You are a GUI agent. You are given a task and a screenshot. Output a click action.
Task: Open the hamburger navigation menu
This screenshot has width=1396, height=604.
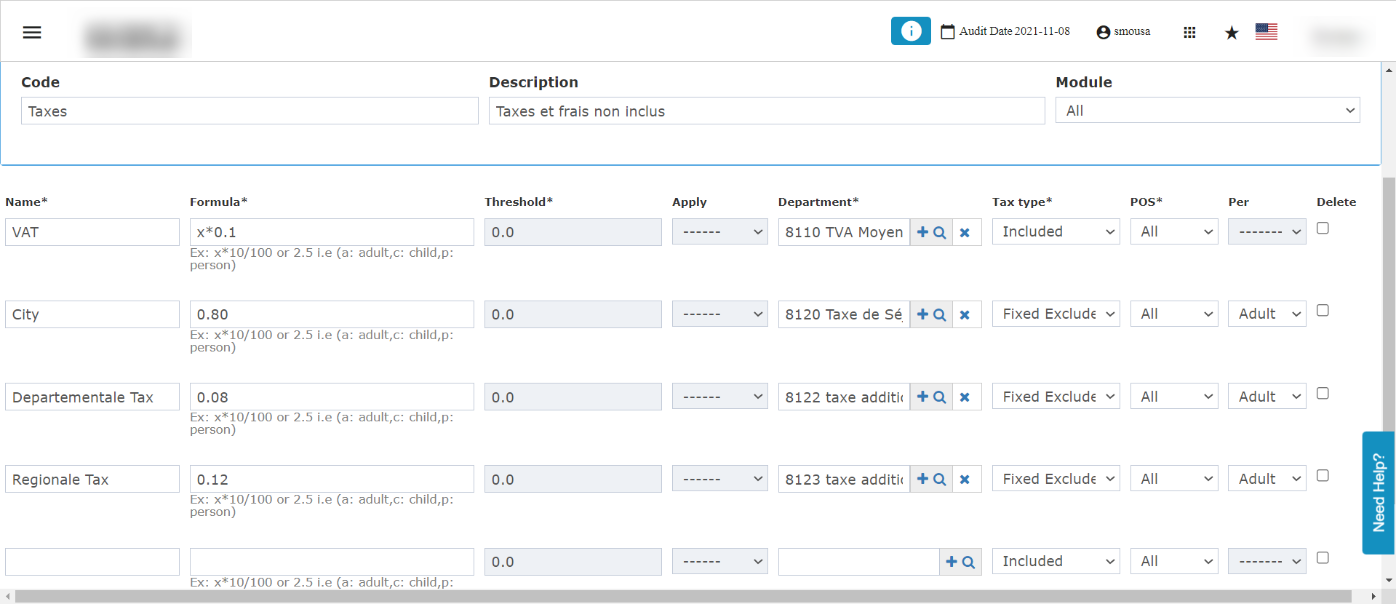point(32,32)
